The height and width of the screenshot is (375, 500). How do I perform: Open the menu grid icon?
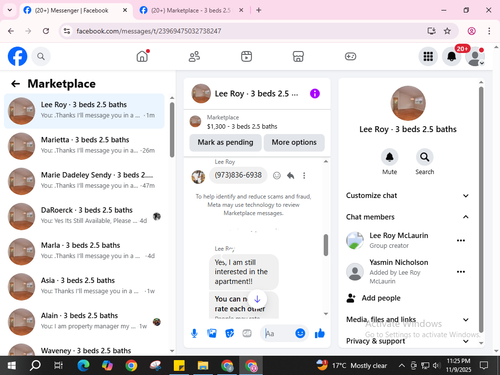pos(428,56)
